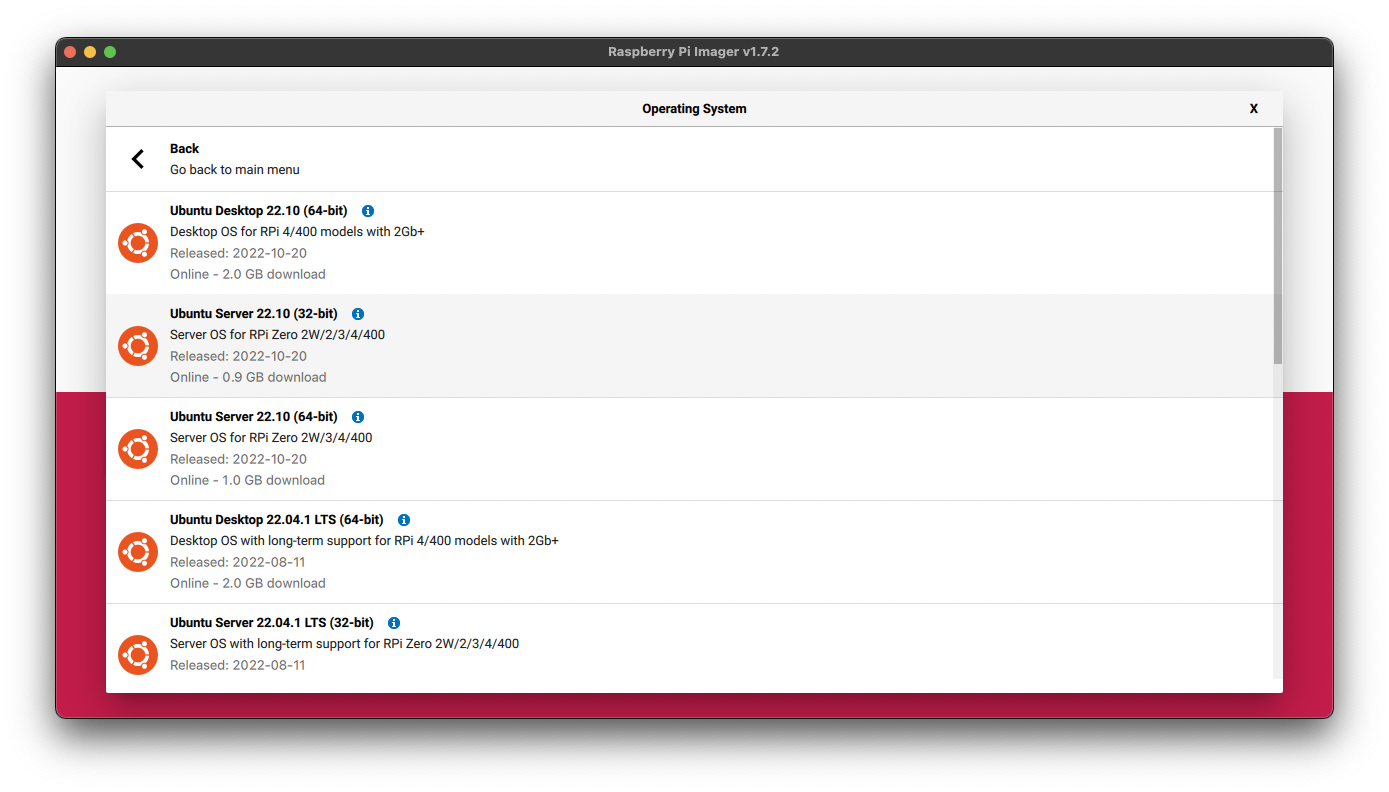The height and width of the screenshot is (792, 1389).
Task: Open info icon for Ubuntu Desktop 22.04.1 LTS
Action: [x=404, y=520]
